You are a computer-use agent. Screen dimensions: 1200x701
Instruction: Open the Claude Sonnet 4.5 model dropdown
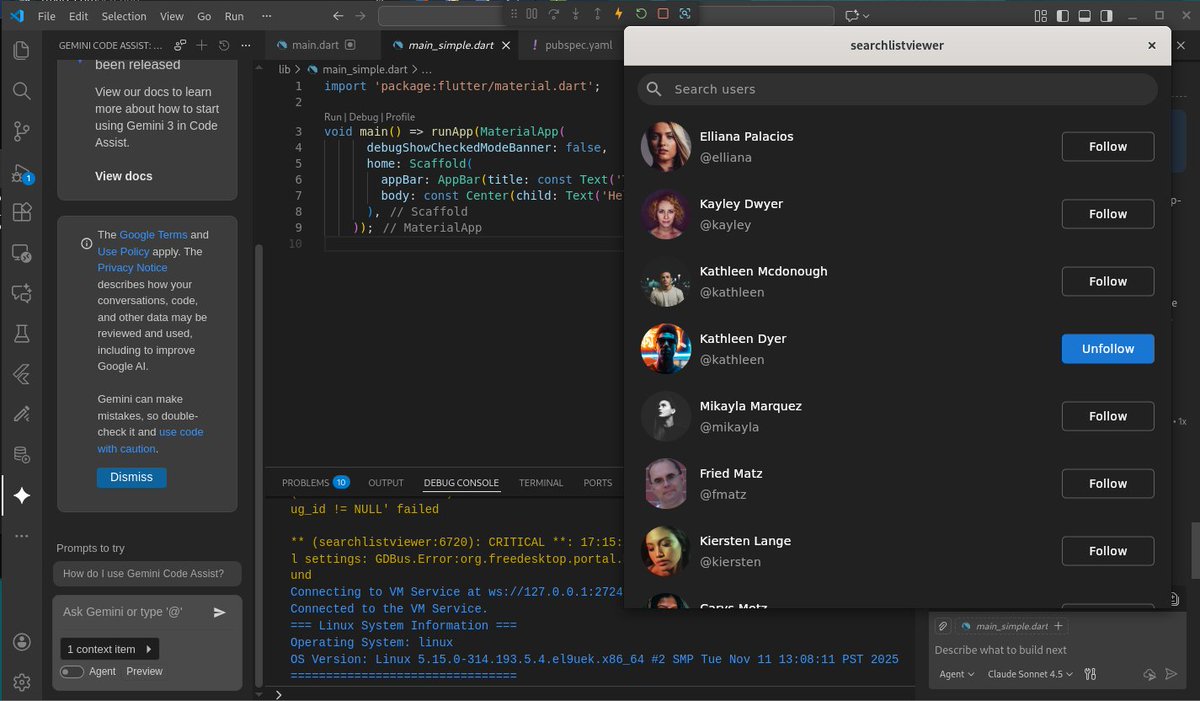click(1030, 674)
